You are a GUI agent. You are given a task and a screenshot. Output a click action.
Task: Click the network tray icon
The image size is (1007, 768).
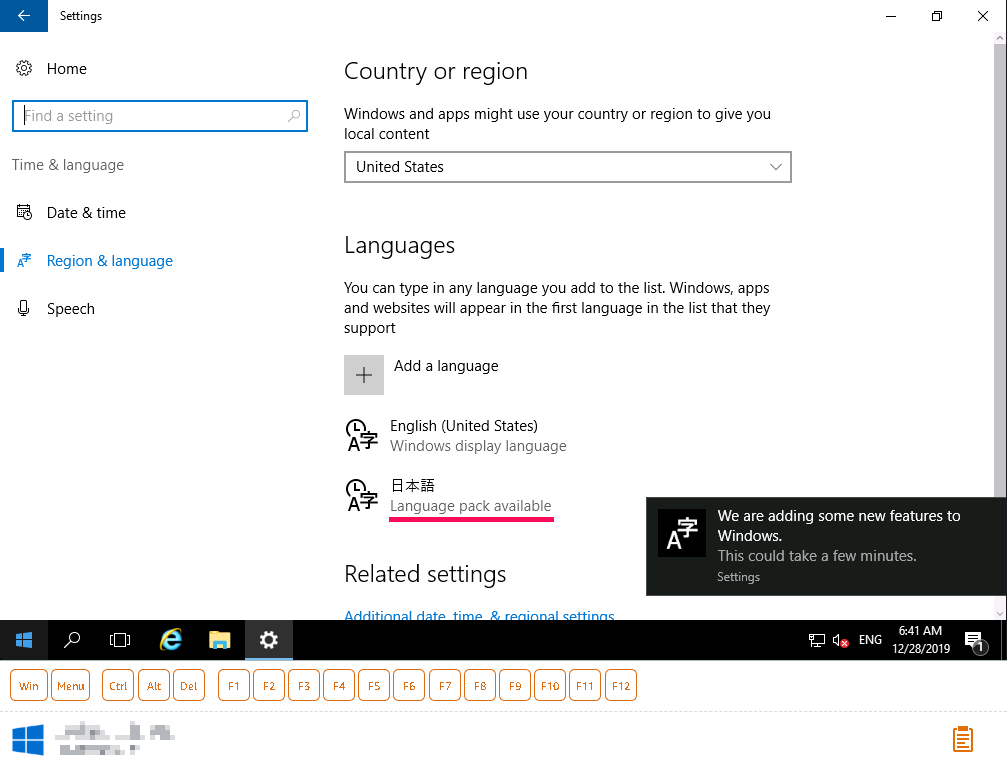coord(816,640)
